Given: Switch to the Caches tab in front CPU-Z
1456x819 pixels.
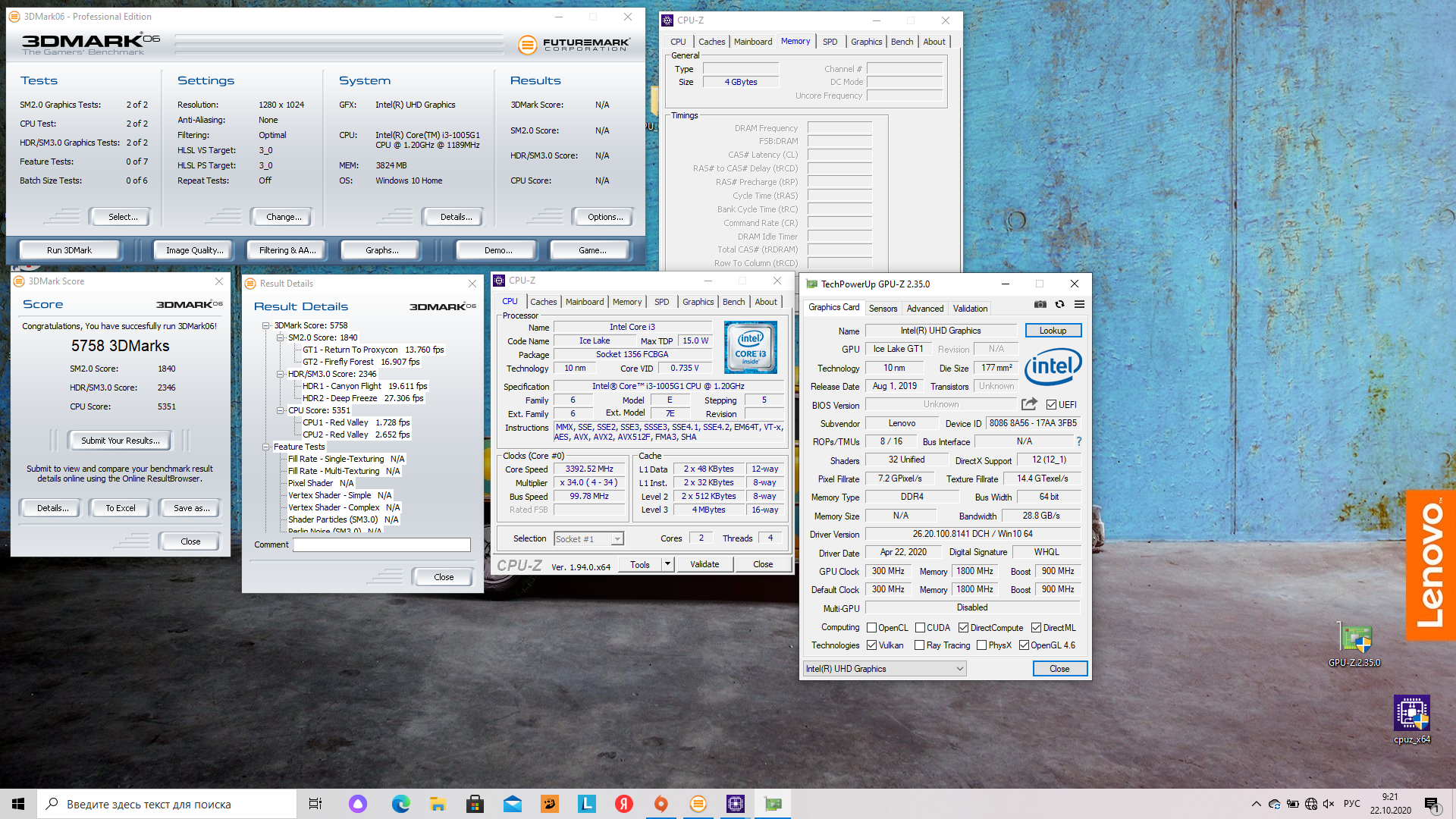Looking at the screenshot, I should point(543,302).
